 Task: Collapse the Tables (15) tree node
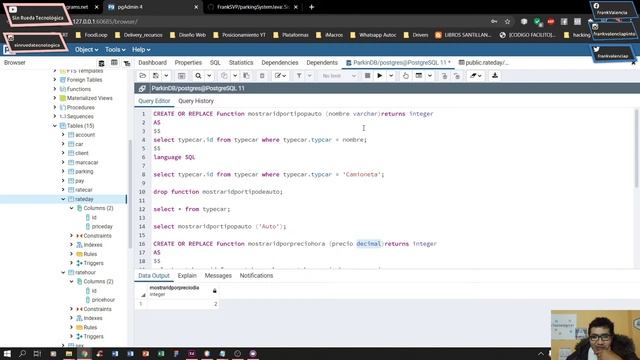click(55, 126)
